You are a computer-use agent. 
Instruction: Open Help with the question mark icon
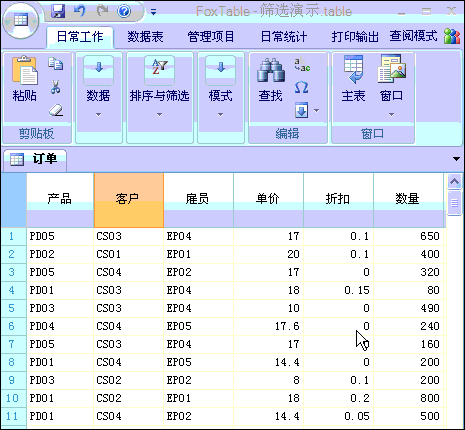(124, 11)
